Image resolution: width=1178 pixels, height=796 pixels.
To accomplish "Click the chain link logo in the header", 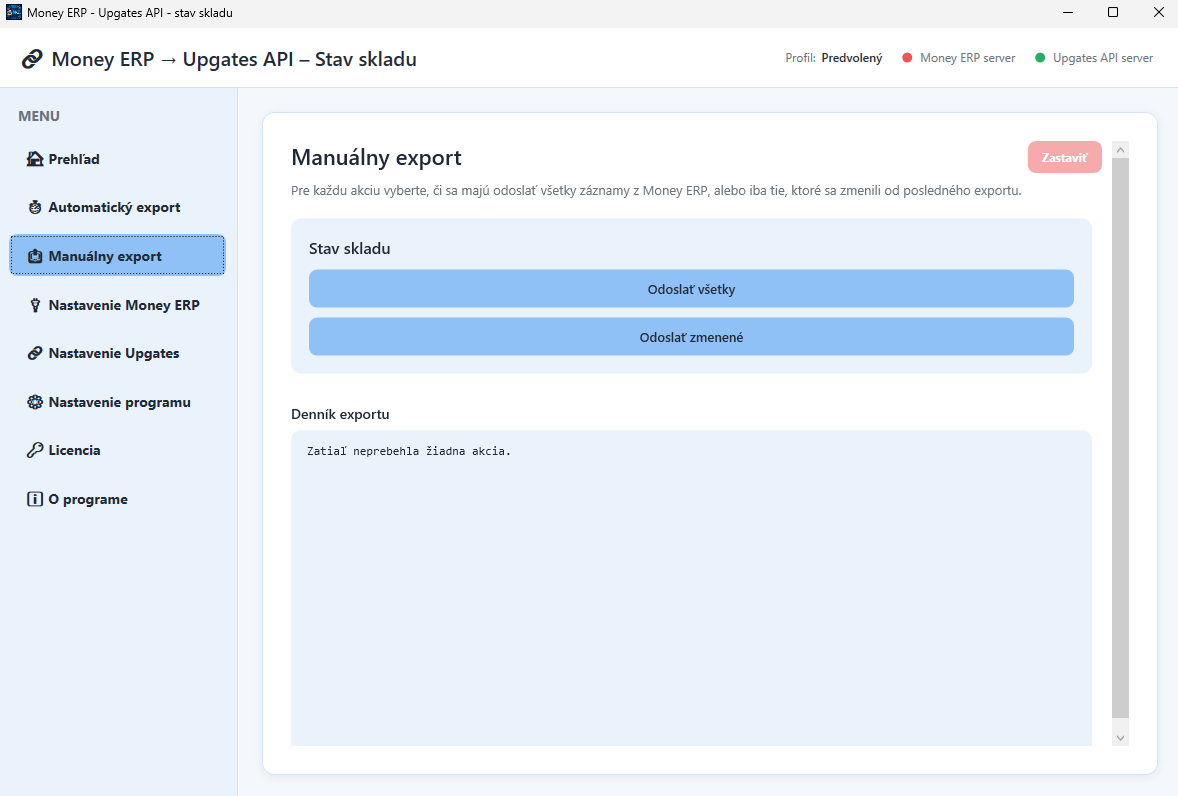I will point(32,59).
